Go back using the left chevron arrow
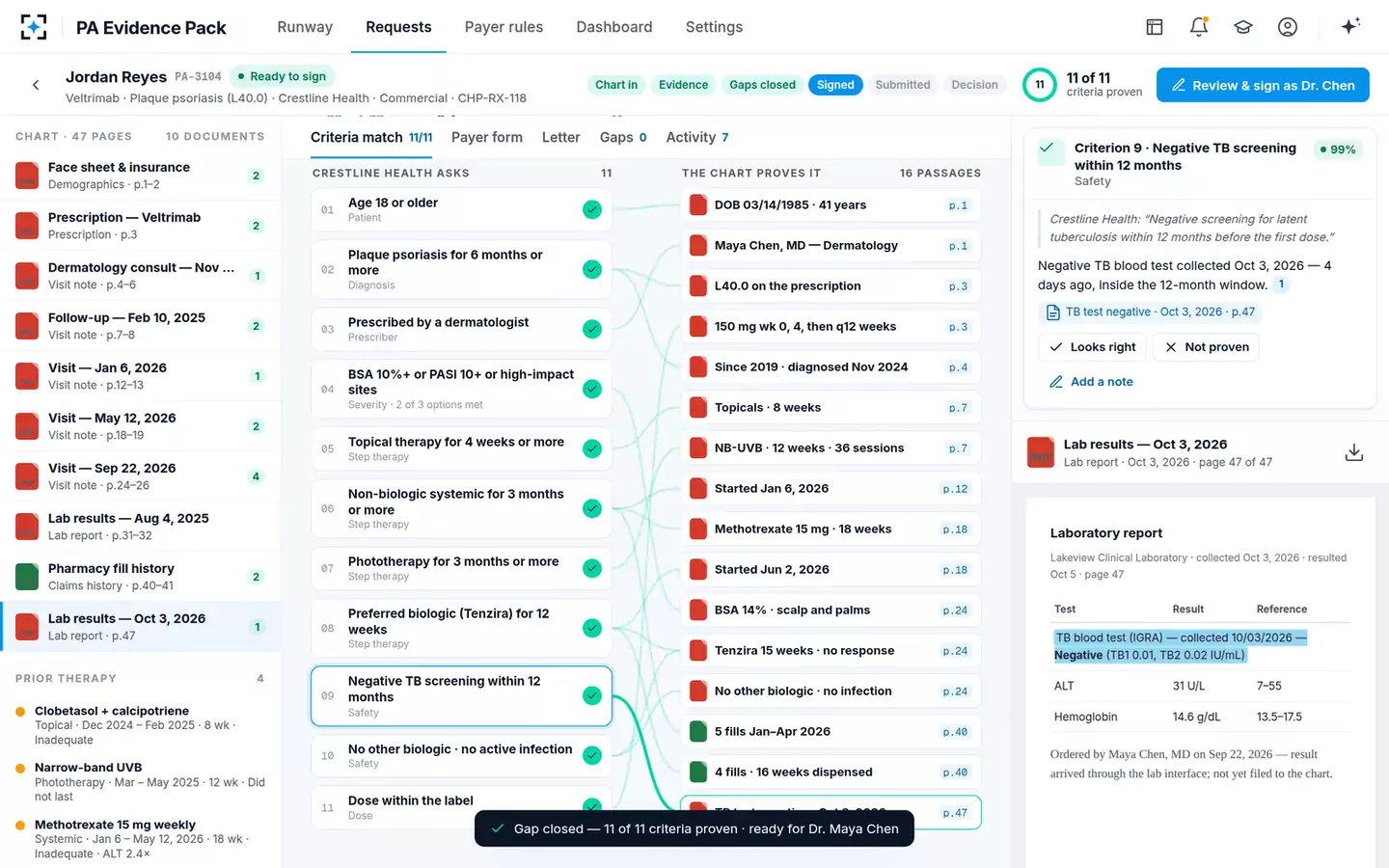This screenshot has width=1389, height=868. coord(36,85)
